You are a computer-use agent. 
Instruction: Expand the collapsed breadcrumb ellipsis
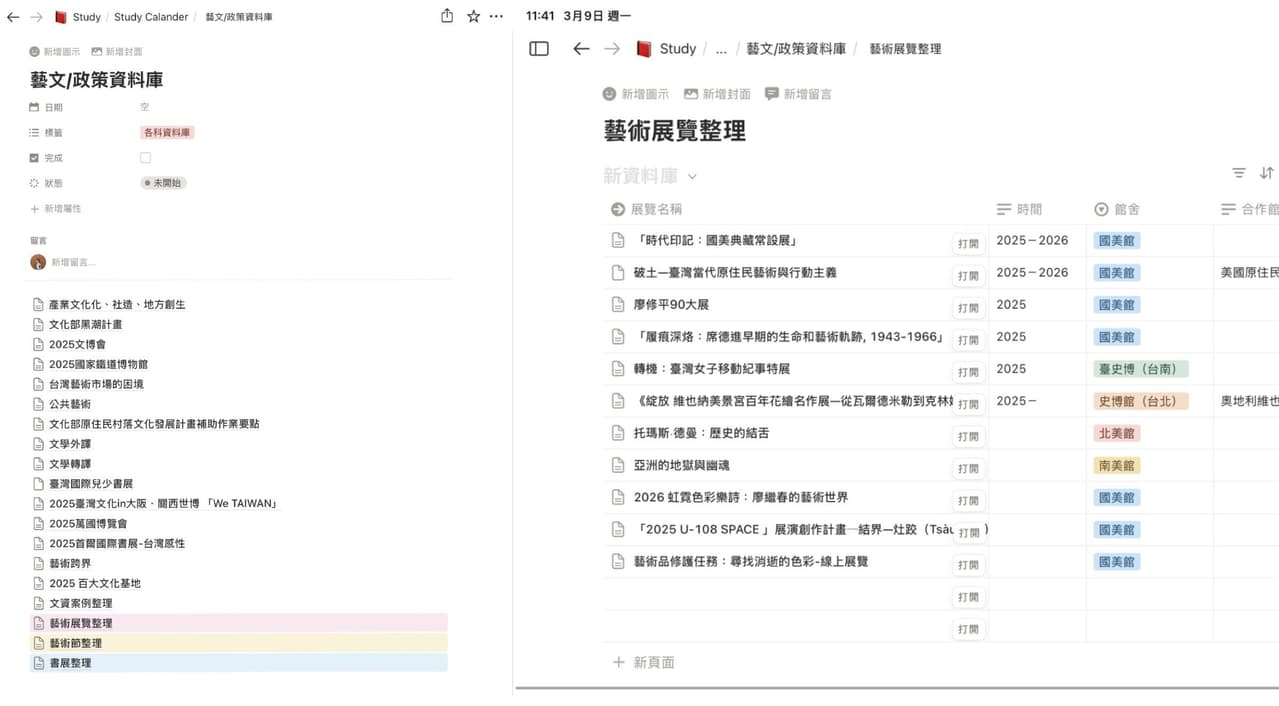coord(721,48)
